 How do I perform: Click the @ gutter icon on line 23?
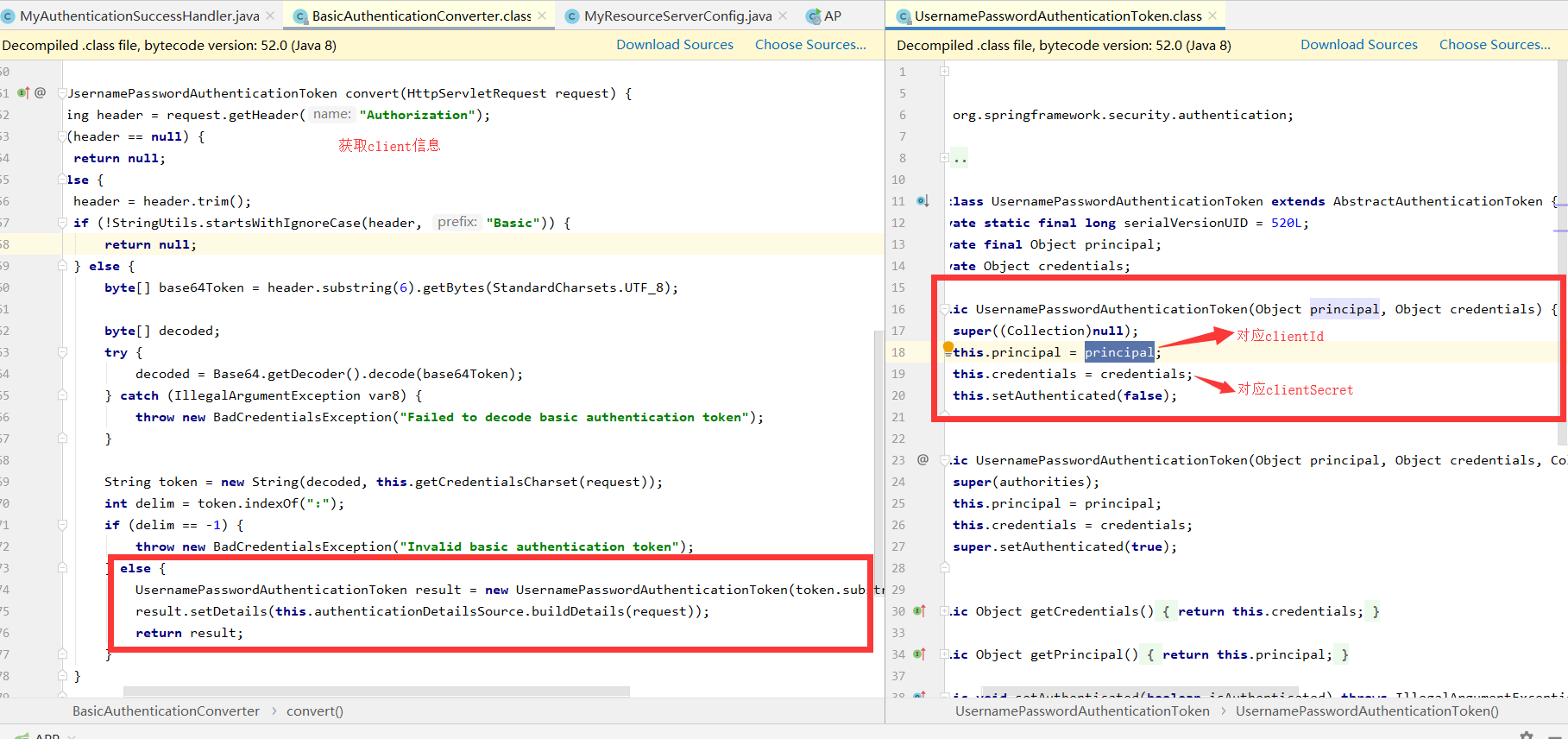[x=923, y=459]
